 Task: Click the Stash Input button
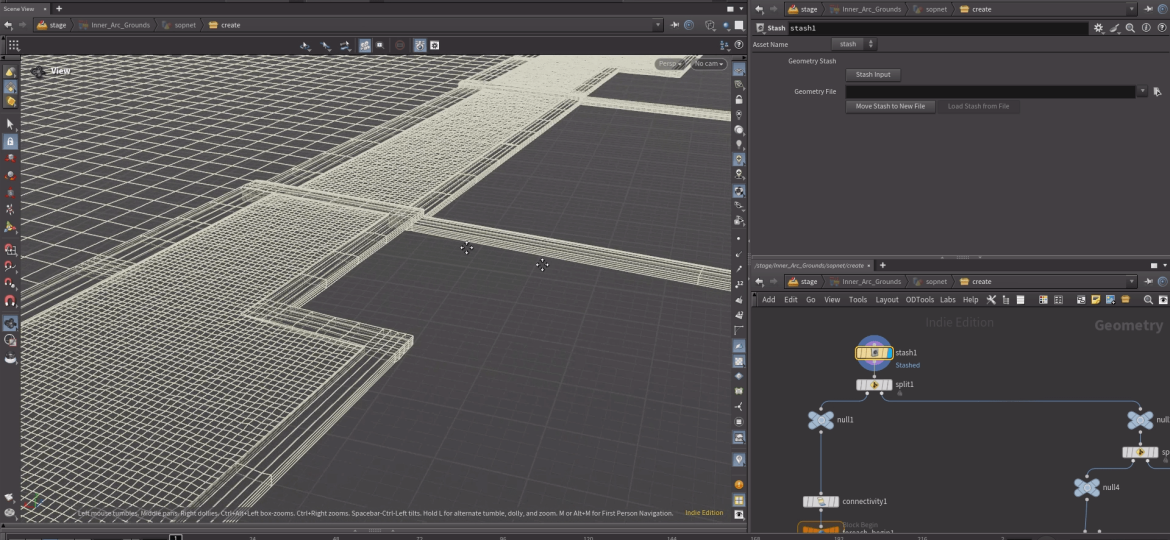(873, 74)
